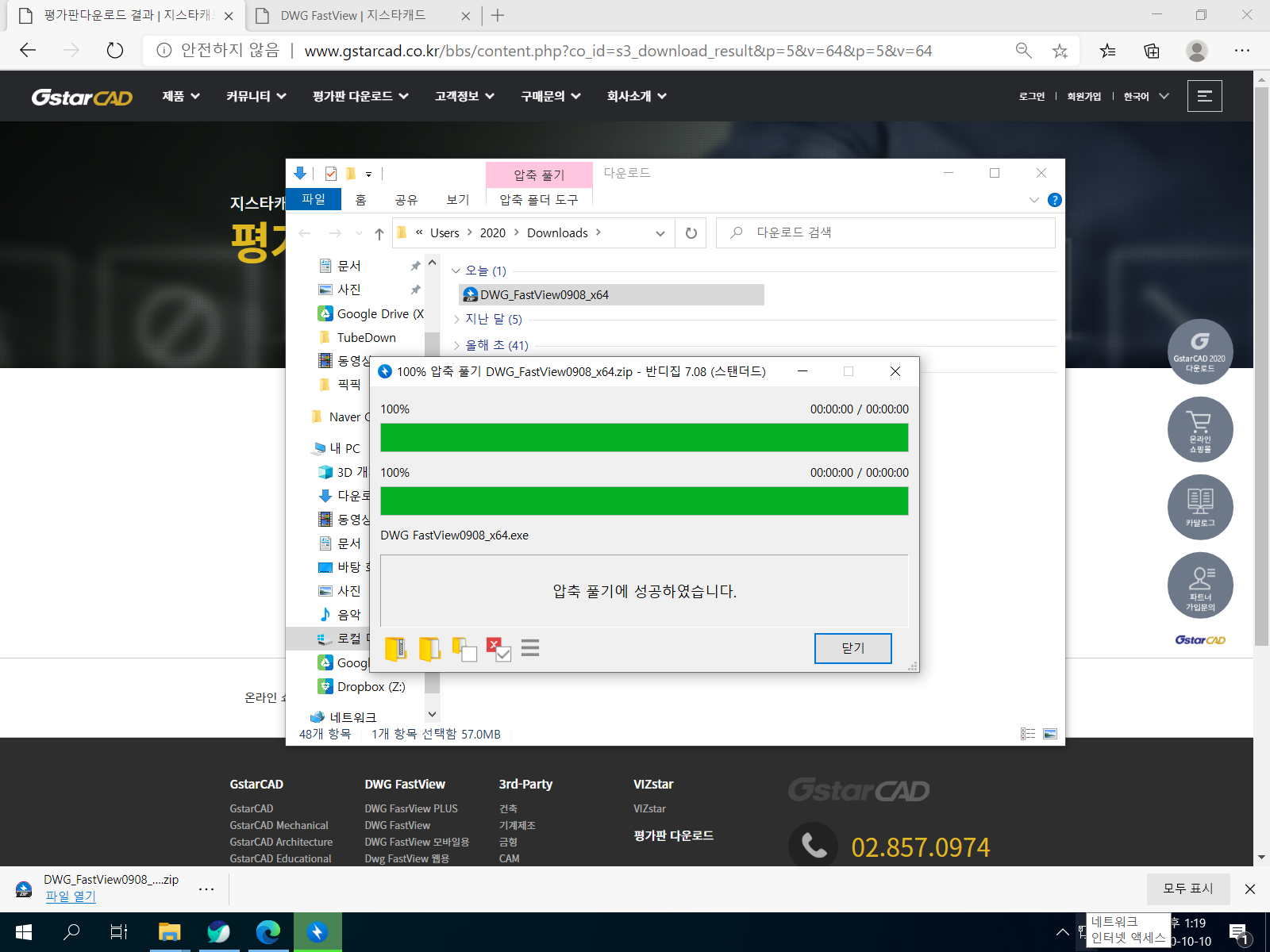Click 닫기 button in Bandizip dialog

(852, 648)
